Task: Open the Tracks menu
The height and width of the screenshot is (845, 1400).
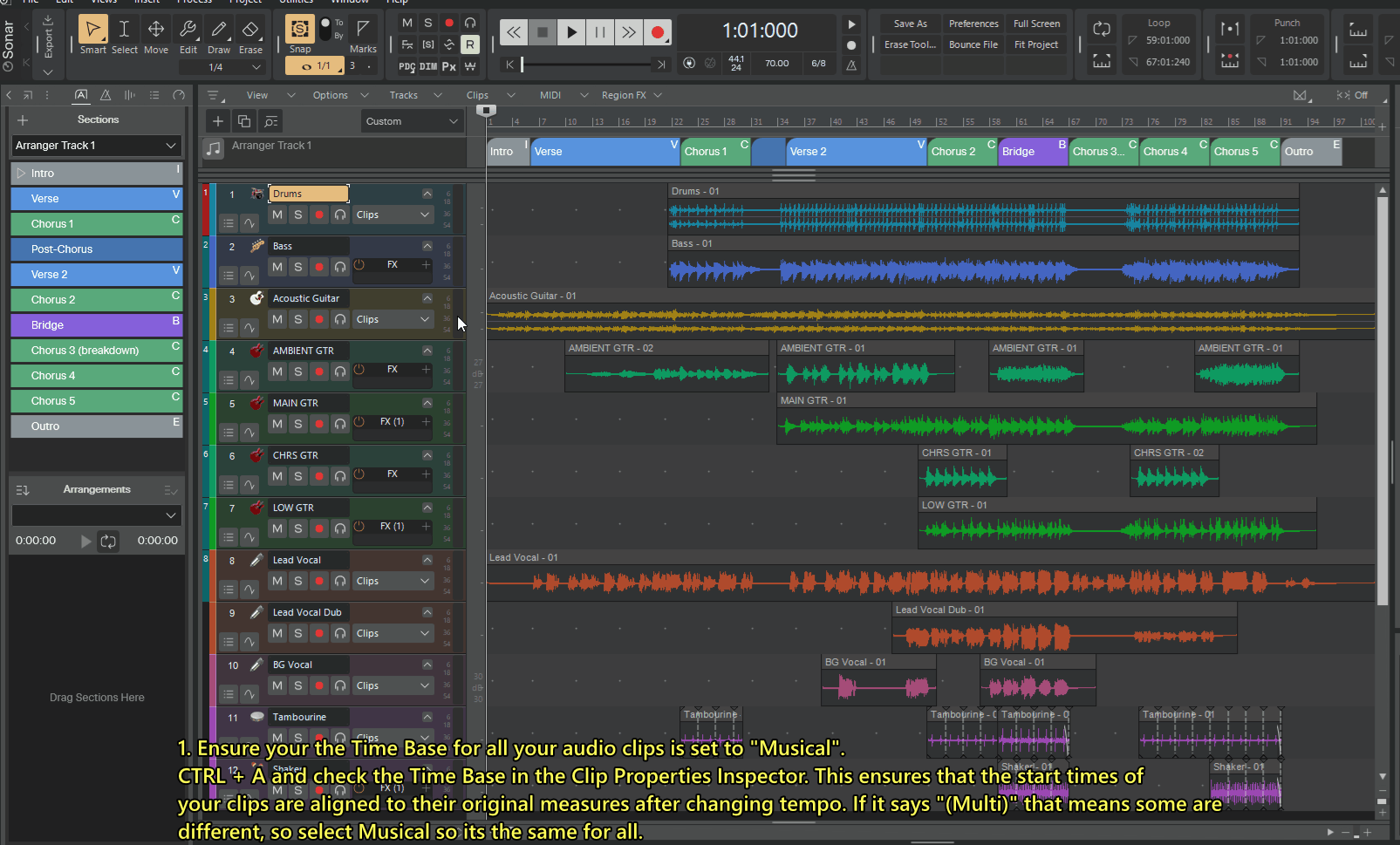Action: click(403, 95)
